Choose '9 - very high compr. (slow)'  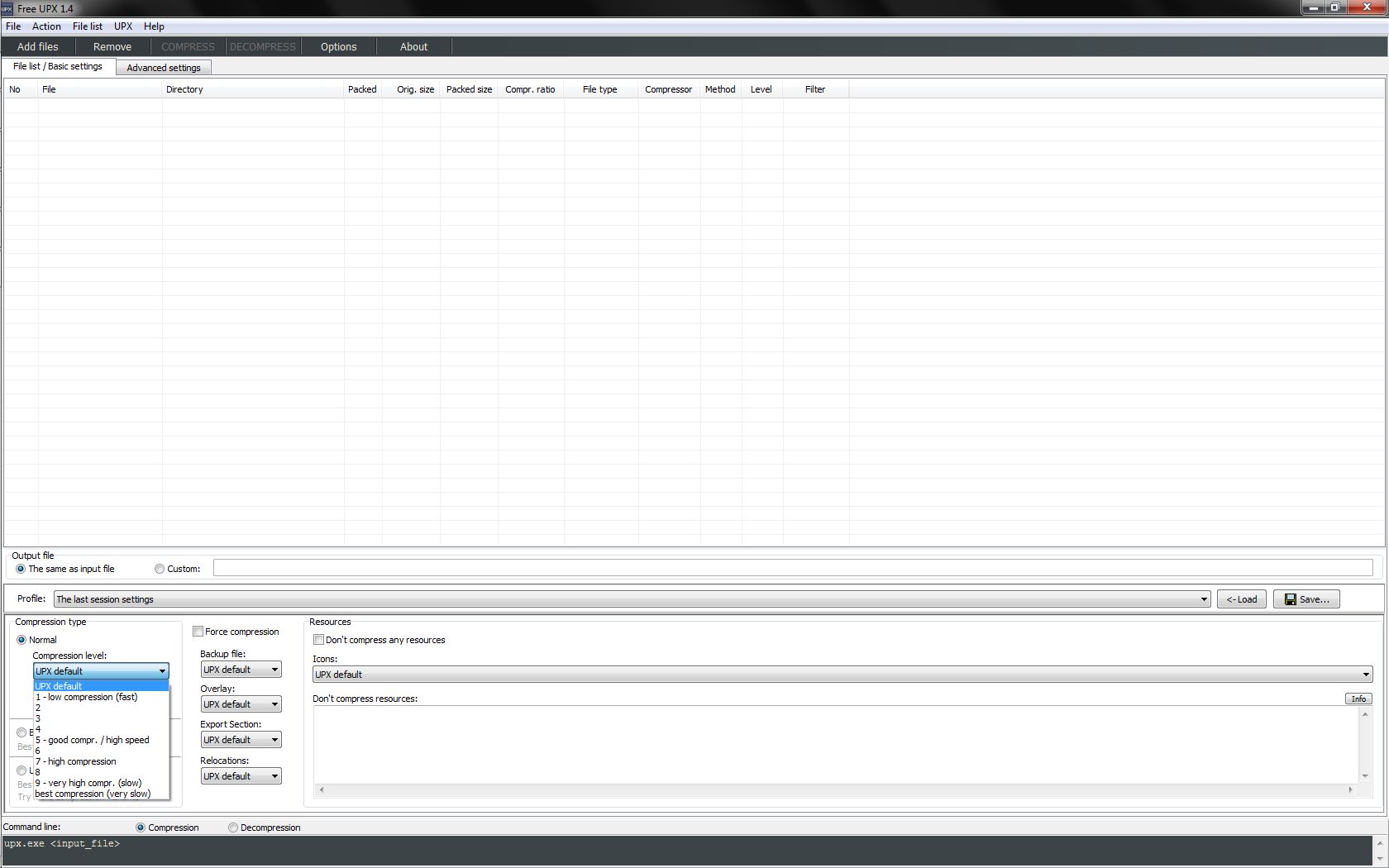(101, 783)
